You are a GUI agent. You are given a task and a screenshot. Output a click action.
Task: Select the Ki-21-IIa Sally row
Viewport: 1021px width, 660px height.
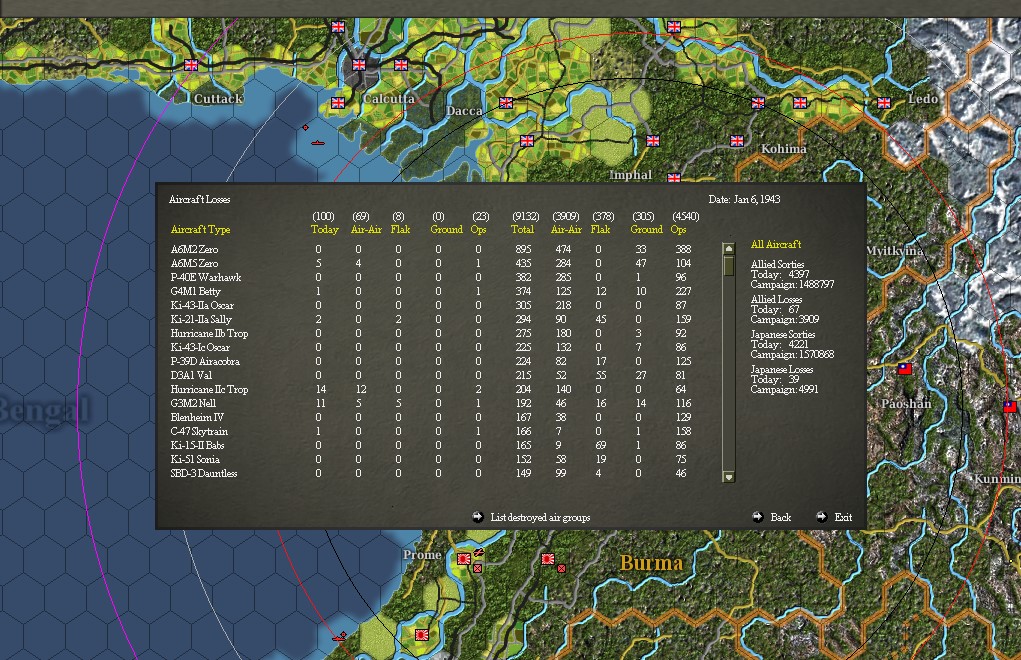[431, 319]
